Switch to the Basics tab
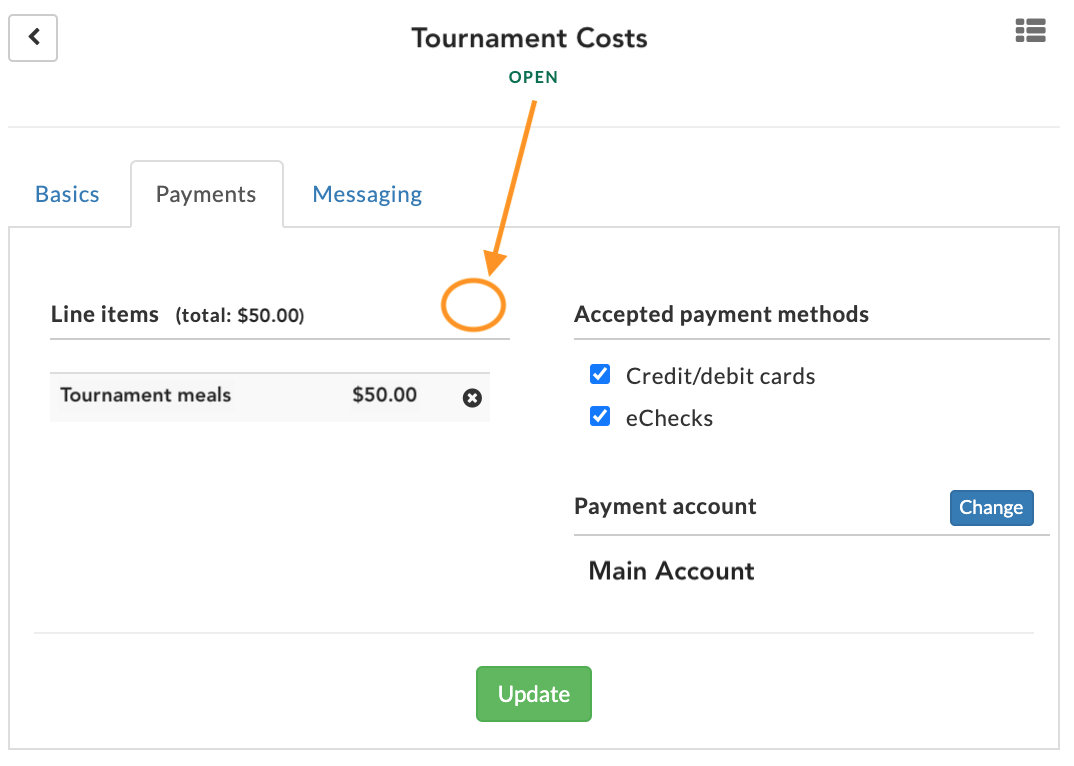 (67, 194)
